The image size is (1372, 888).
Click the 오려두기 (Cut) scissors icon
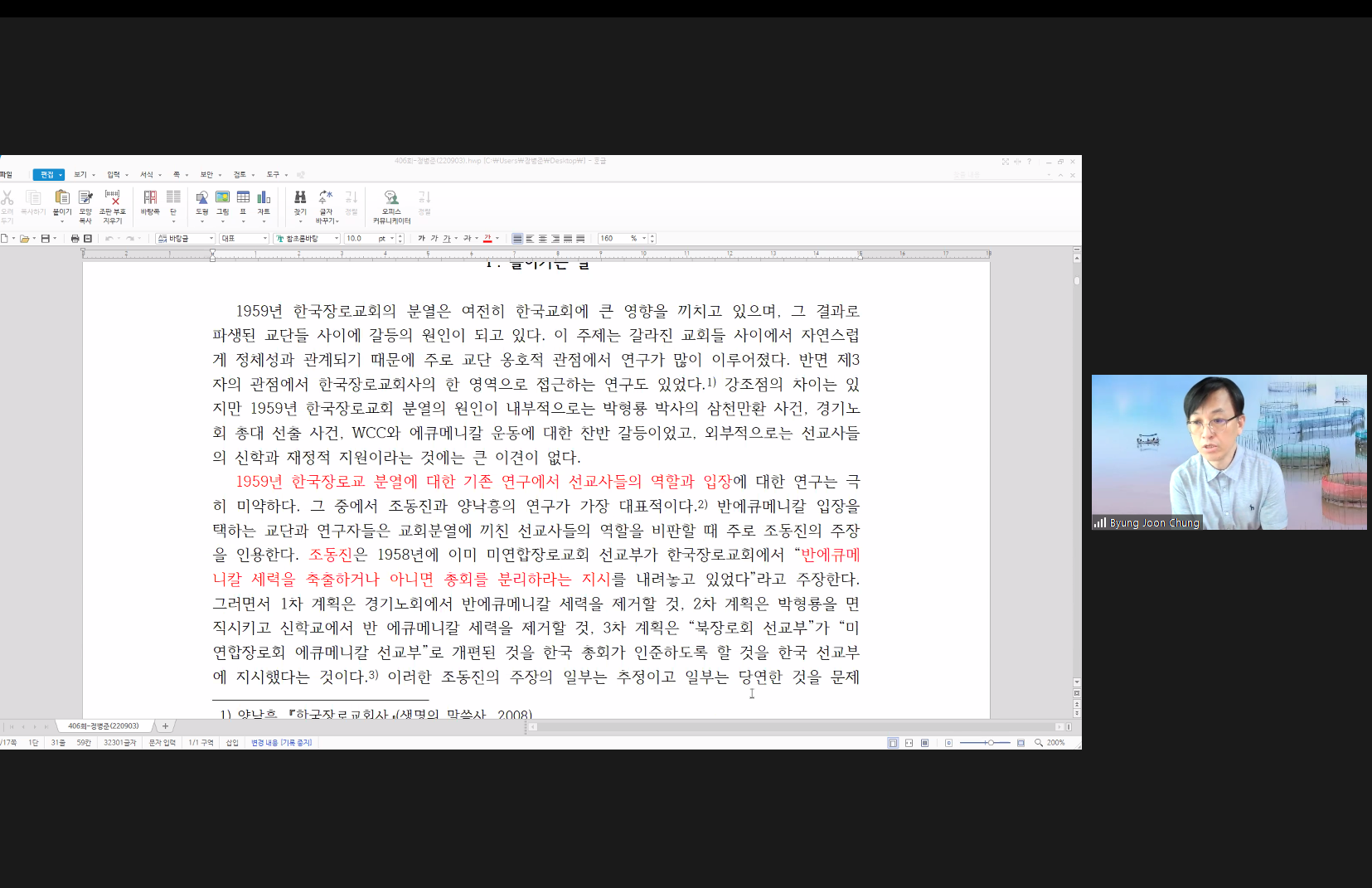pos(7,197)
